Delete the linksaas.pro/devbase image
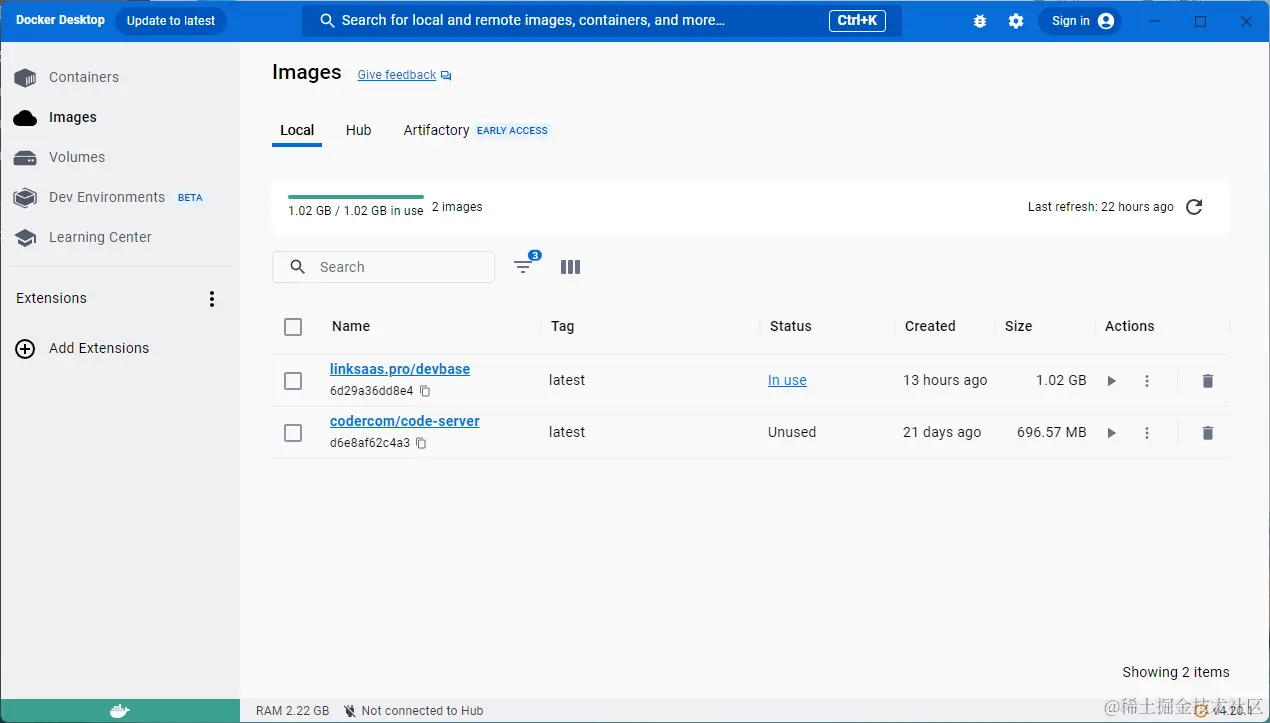Screen dimensions: 1270x723 pyautogui.click(x=1208, y=381)
